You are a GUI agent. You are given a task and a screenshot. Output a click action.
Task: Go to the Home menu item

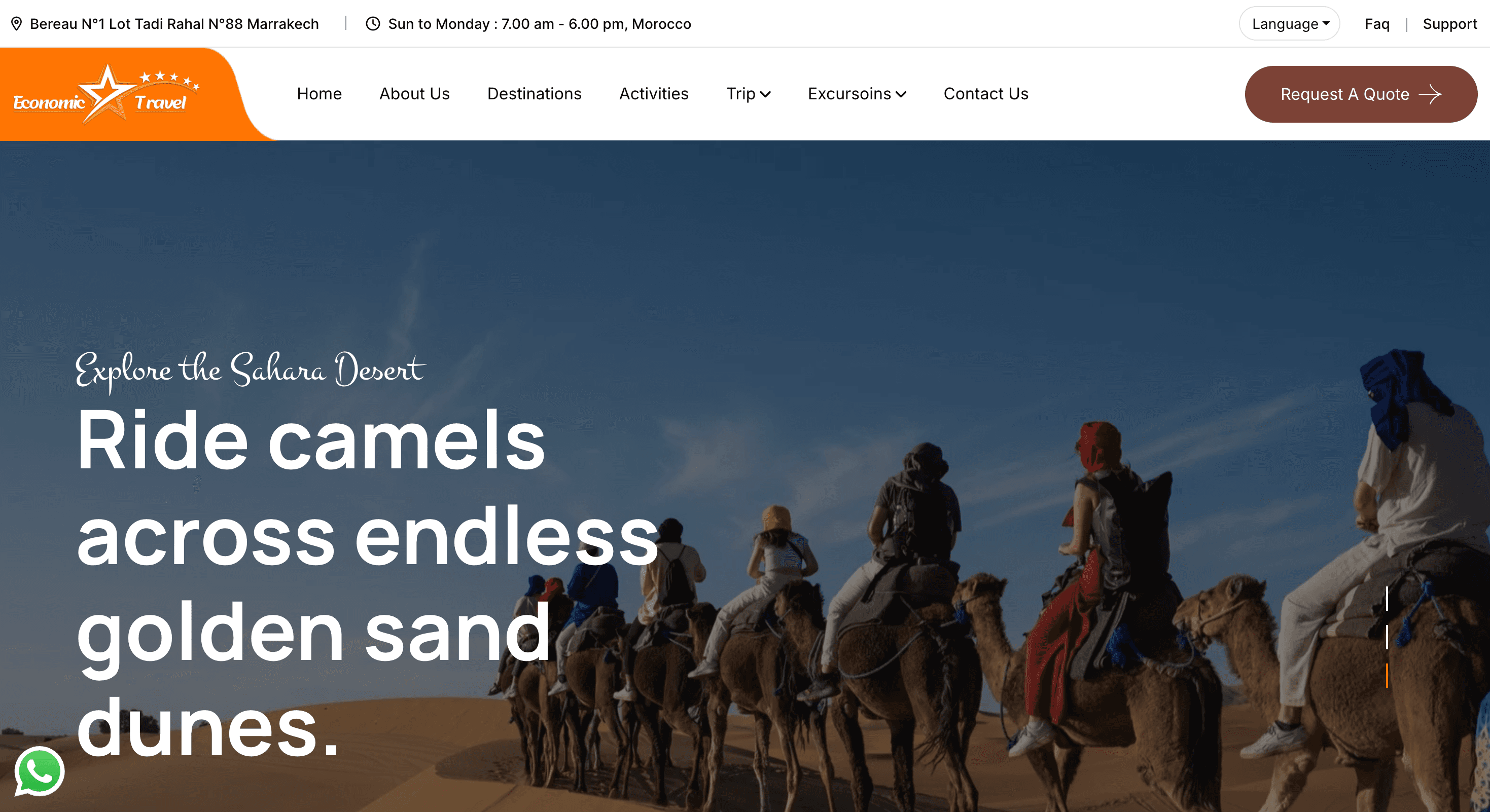pos(320,94)
